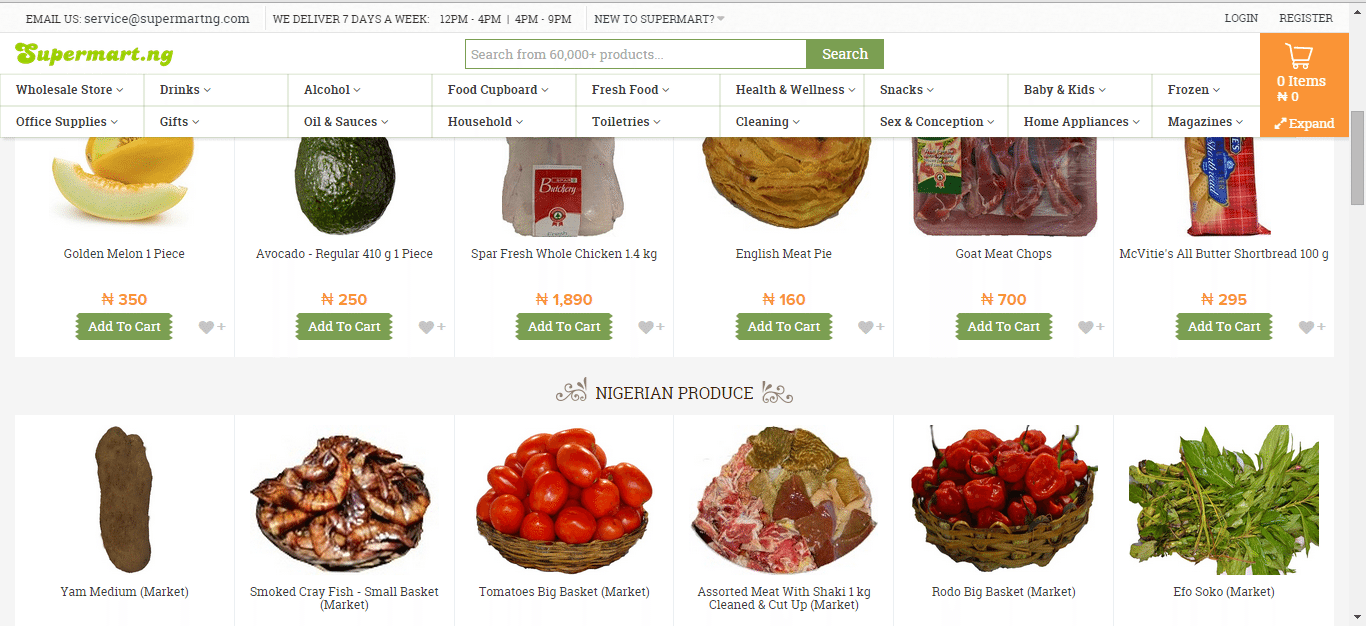Expand the cart panel

(x=1304, y=124)
